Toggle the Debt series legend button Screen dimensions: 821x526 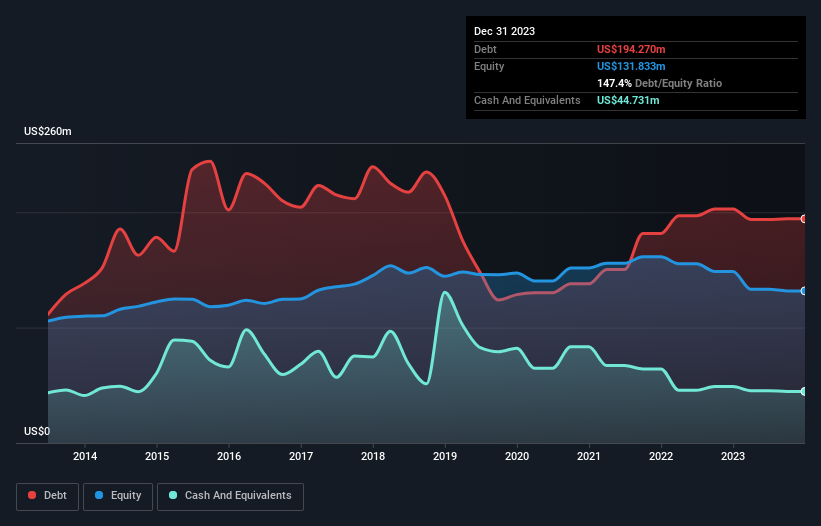pos(48,496)
